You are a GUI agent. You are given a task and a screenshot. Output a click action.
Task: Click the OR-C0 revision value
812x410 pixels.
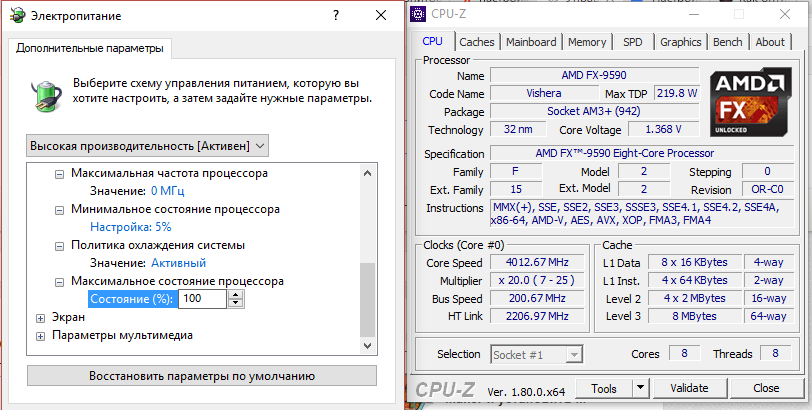[767, 189]
